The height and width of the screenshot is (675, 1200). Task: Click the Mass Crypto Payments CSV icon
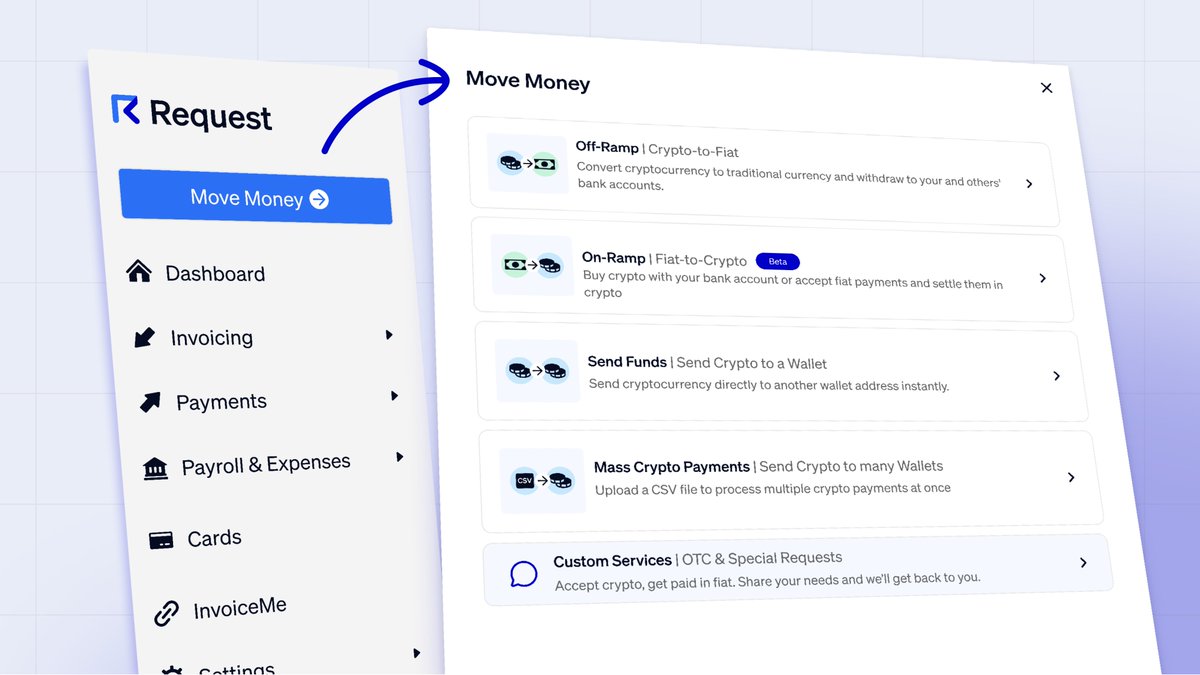coord(542,481)
